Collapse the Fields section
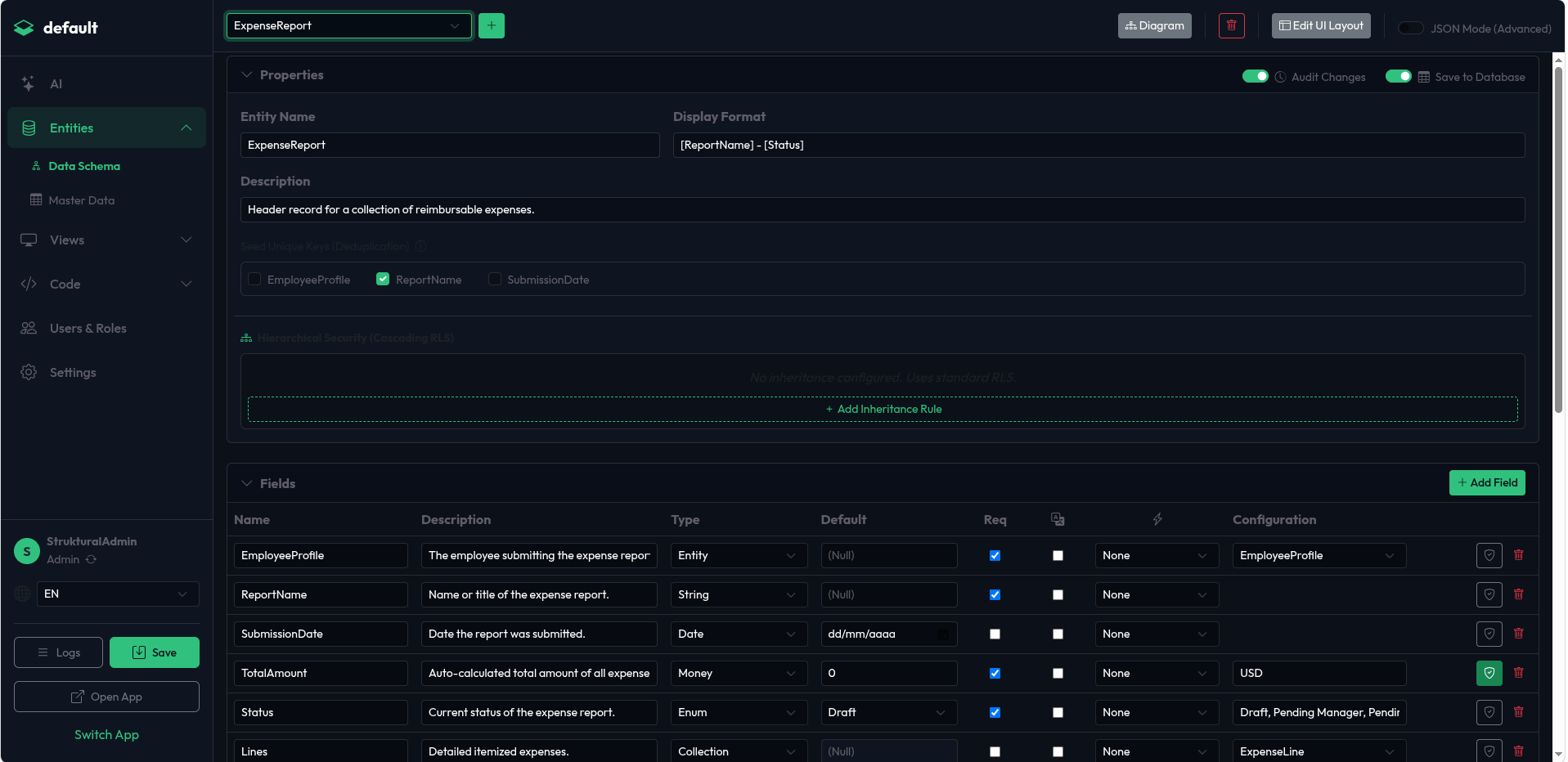 [x=246, y=483]
